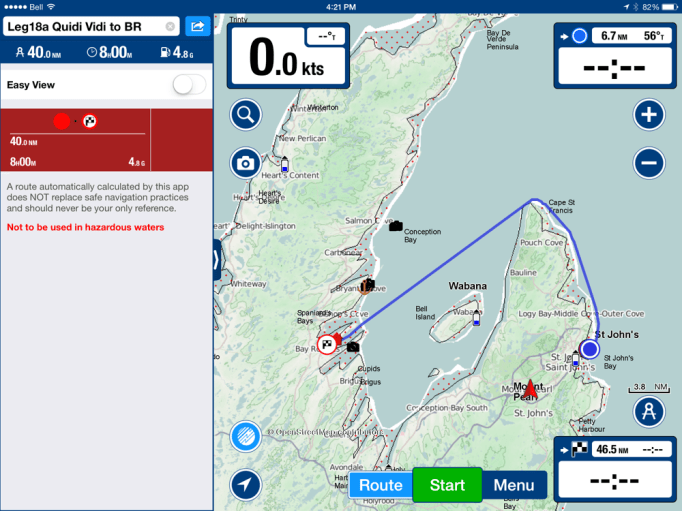This screenshot has width=682, height=511.
Task: Clear the route name text field
Action: pos(170,26)
